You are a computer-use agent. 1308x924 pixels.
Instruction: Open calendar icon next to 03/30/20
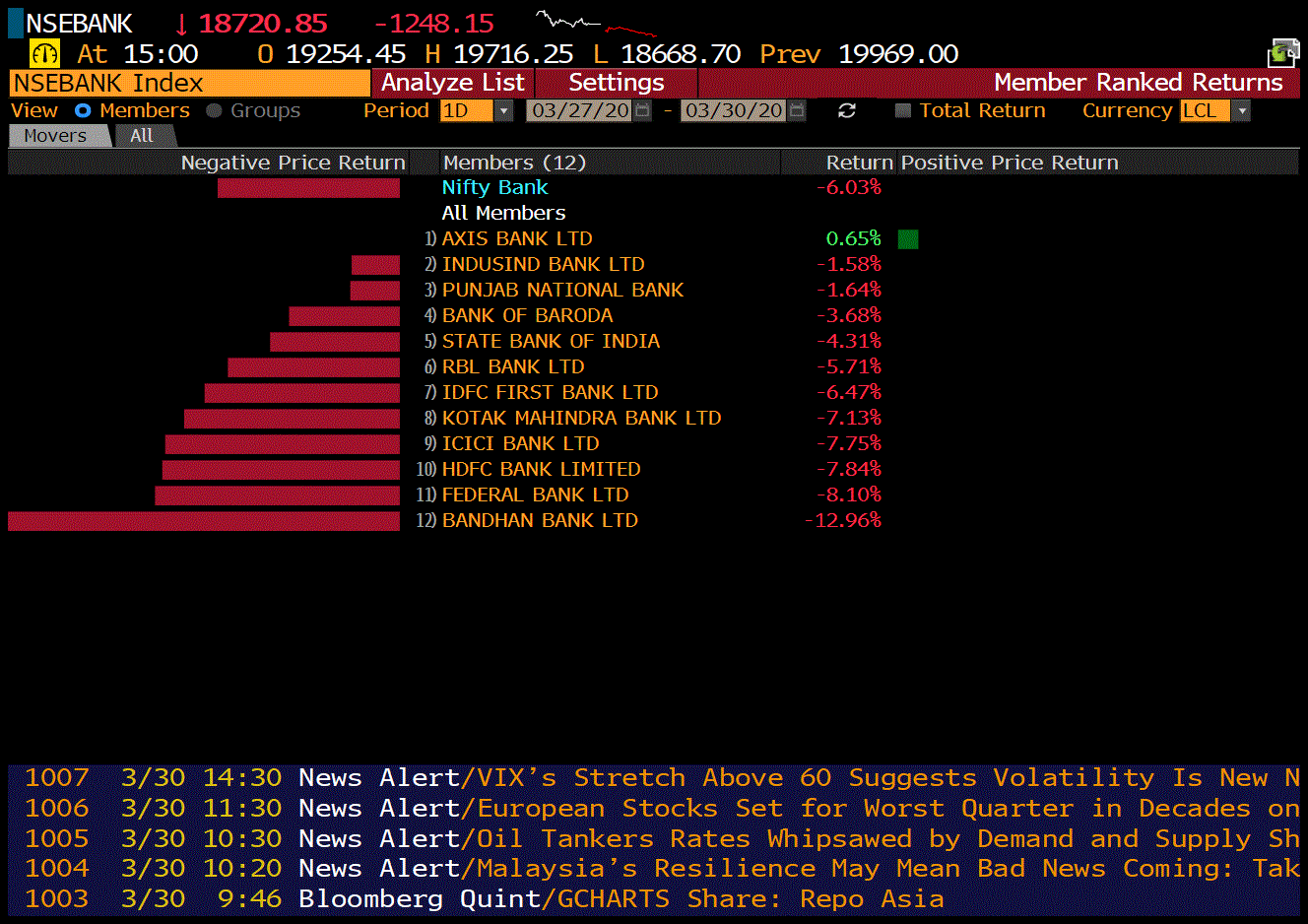(x=797, y=111)
